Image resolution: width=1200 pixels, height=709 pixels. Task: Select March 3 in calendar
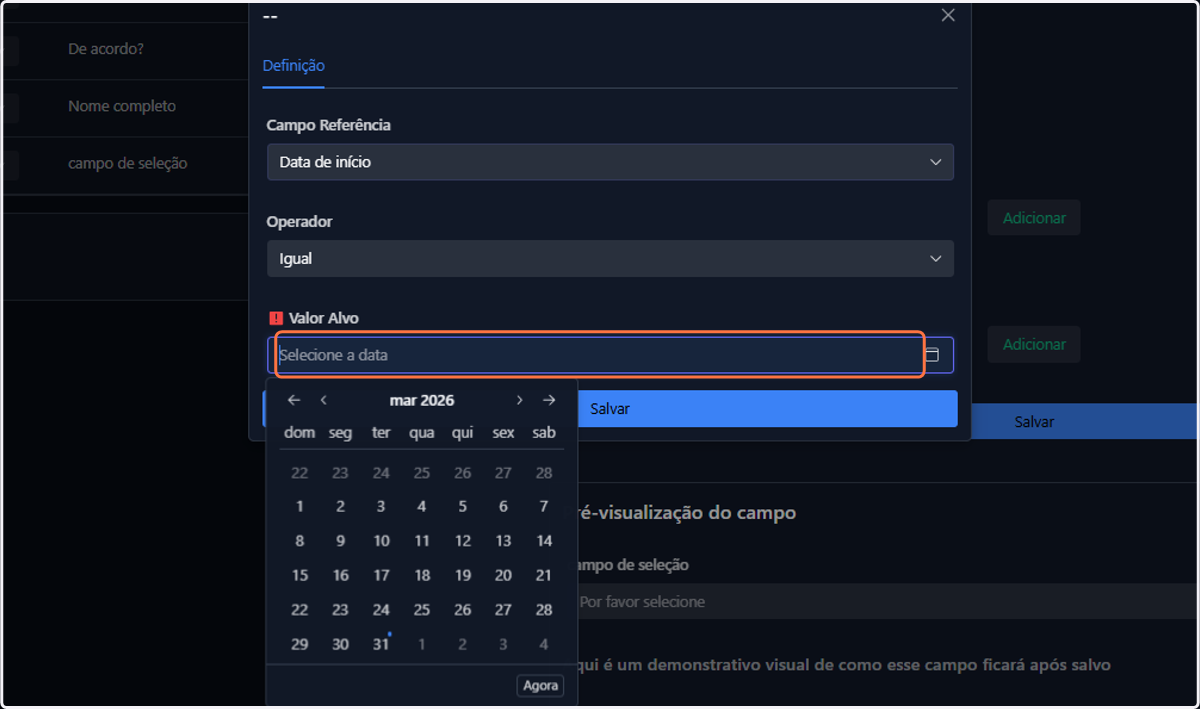click(x=381, y=507)
